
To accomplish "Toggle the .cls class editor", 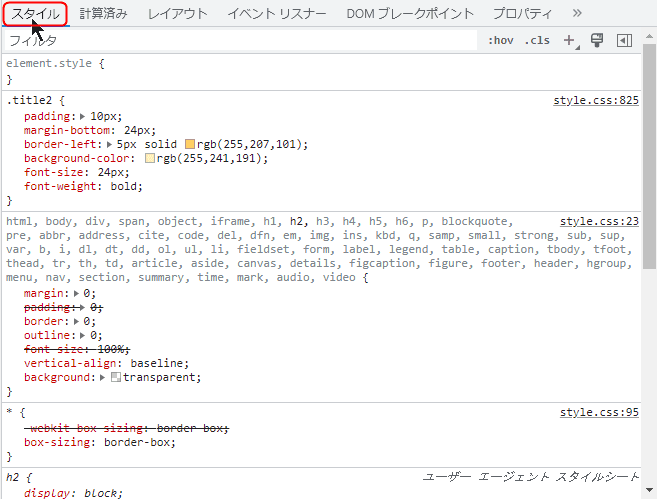I will [x=537, y=41].
